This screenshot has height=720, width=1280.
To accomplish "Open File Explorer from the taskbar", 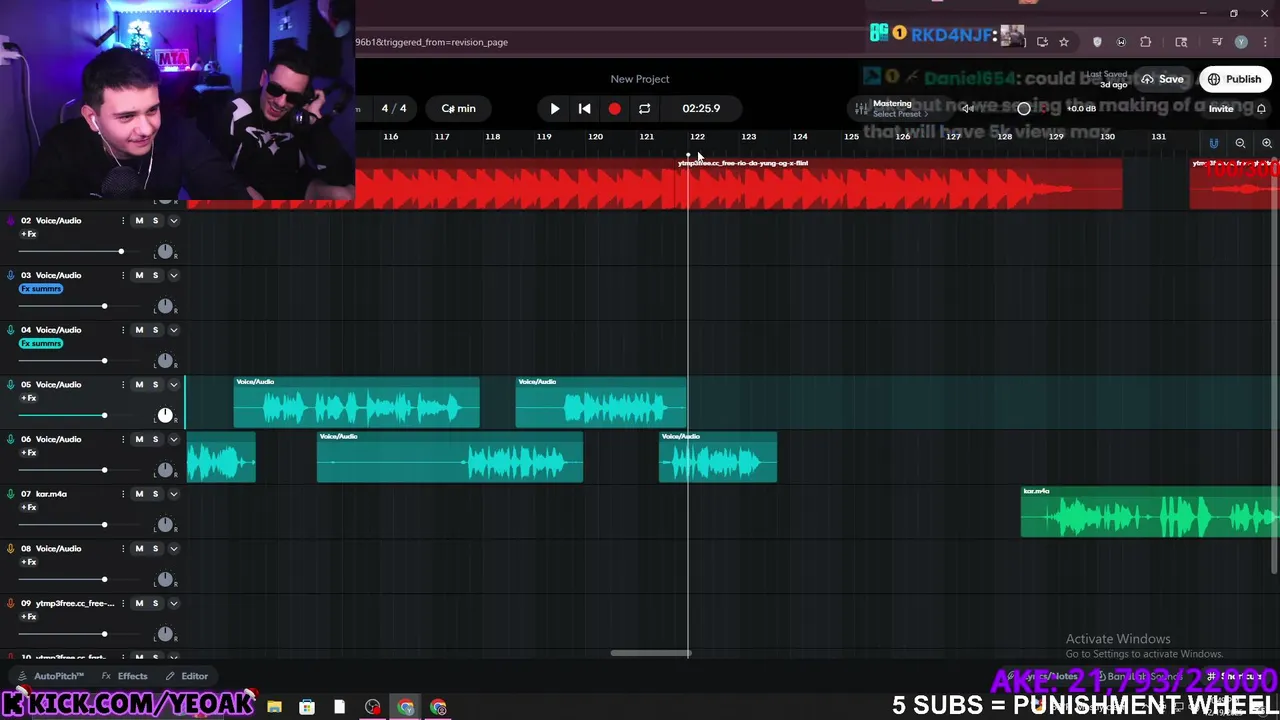I will 274,707.
